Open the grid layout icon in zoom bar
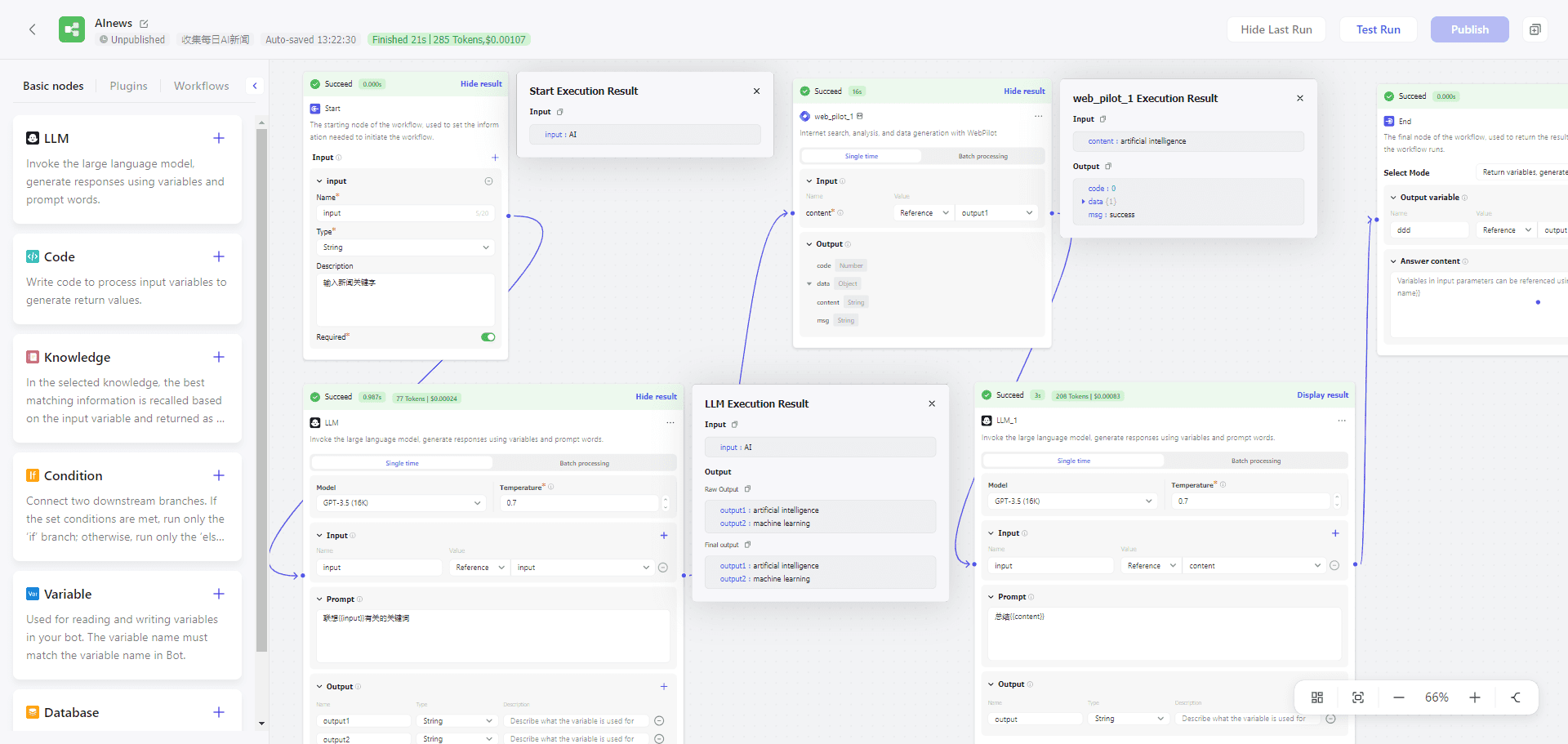This screenshot has height=744, width=1568. tap(1317, 697)
